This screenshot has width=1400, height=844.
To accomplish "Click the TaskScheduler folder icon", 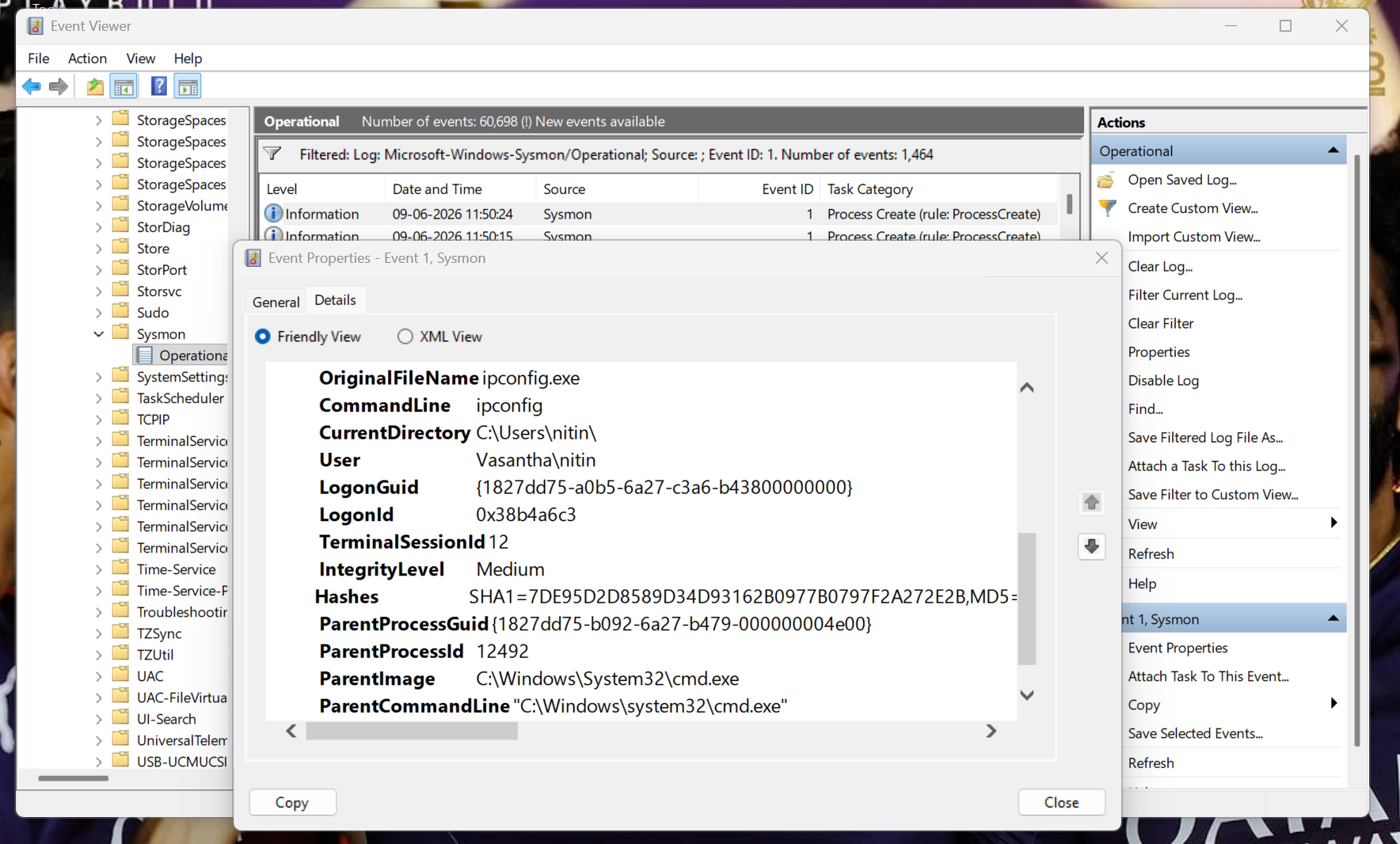I will point(121,397).
